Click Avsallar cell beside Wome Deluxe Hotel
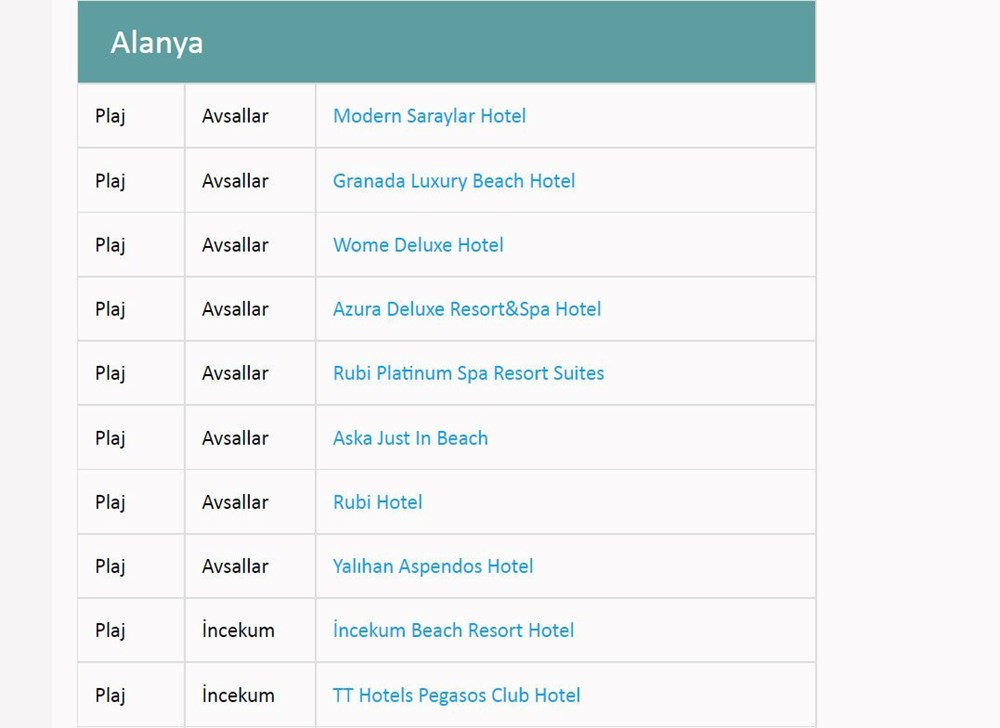1000x728 pixels. click(235, 245)
